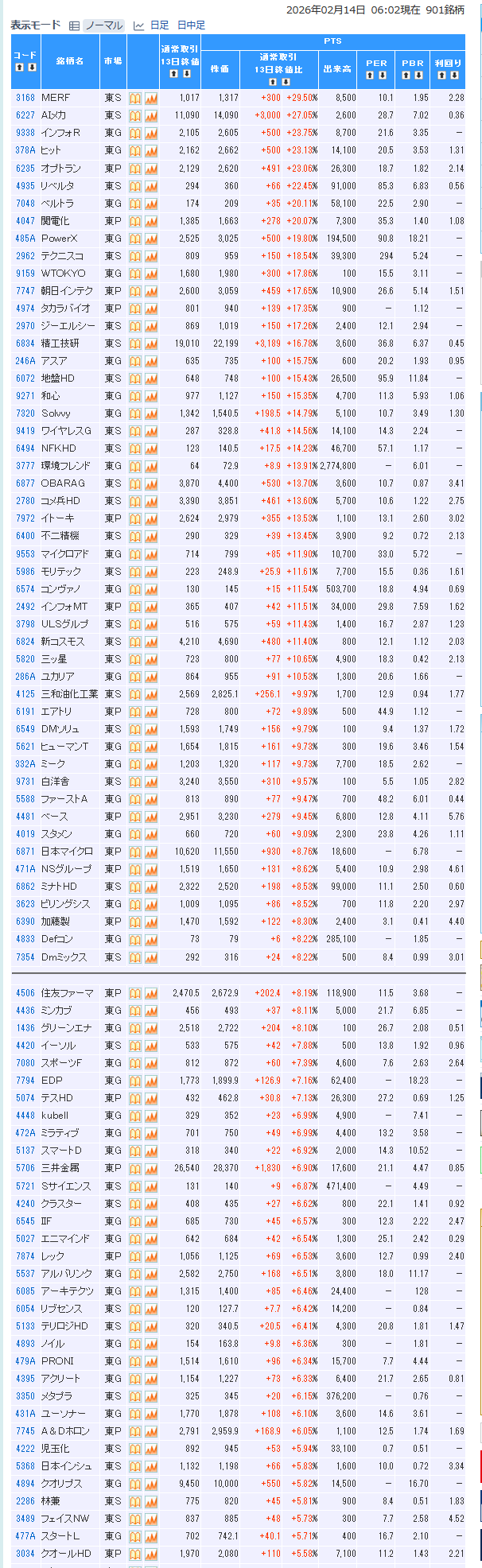This screenshot has width=482, height=1568.
Task: Open the book icon for 日本マイクロ row
Action: (x=135, y=852)
